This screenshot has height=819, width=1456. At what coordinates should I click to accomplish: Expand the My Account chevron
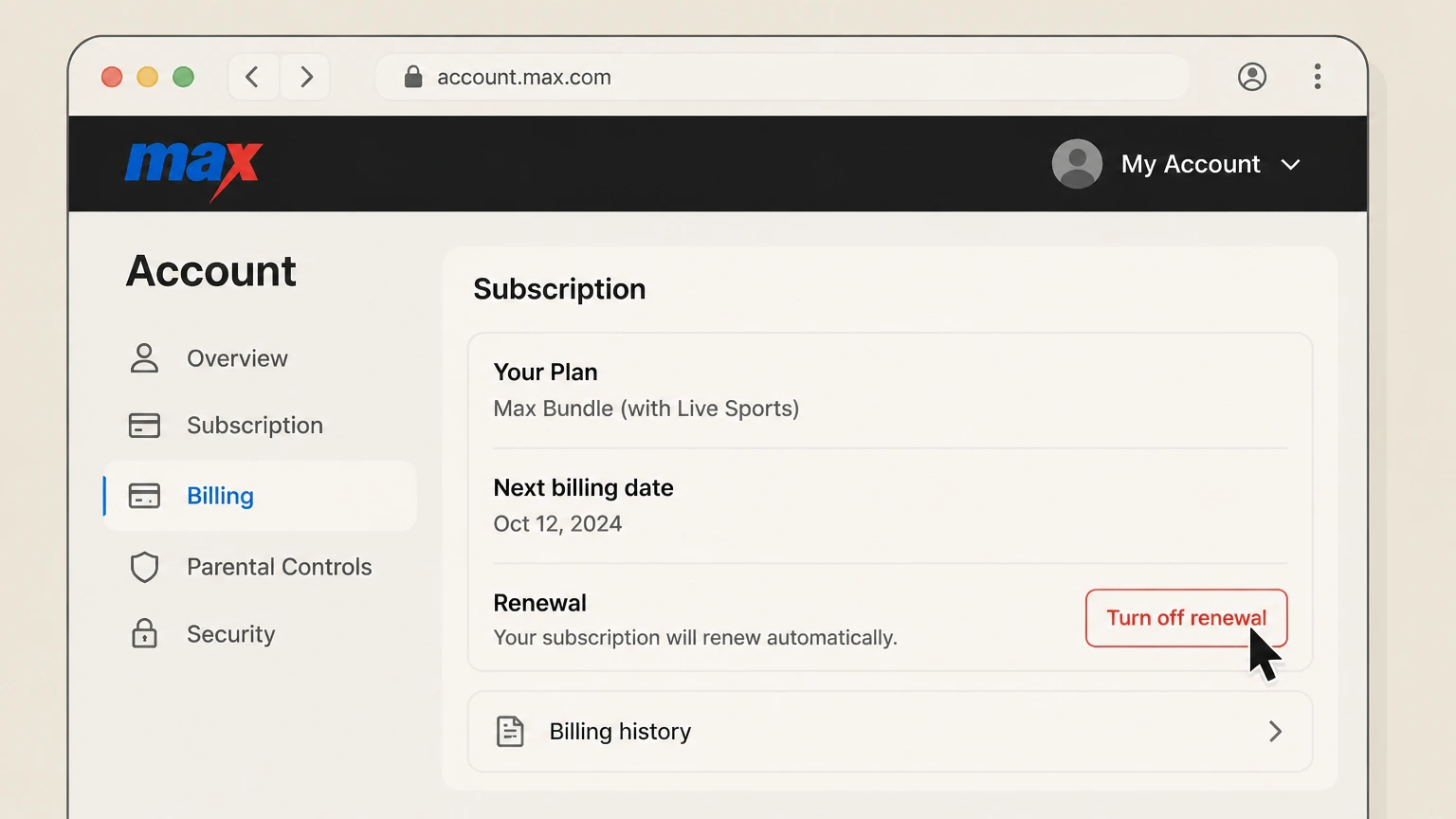(x=1290, y=165)
